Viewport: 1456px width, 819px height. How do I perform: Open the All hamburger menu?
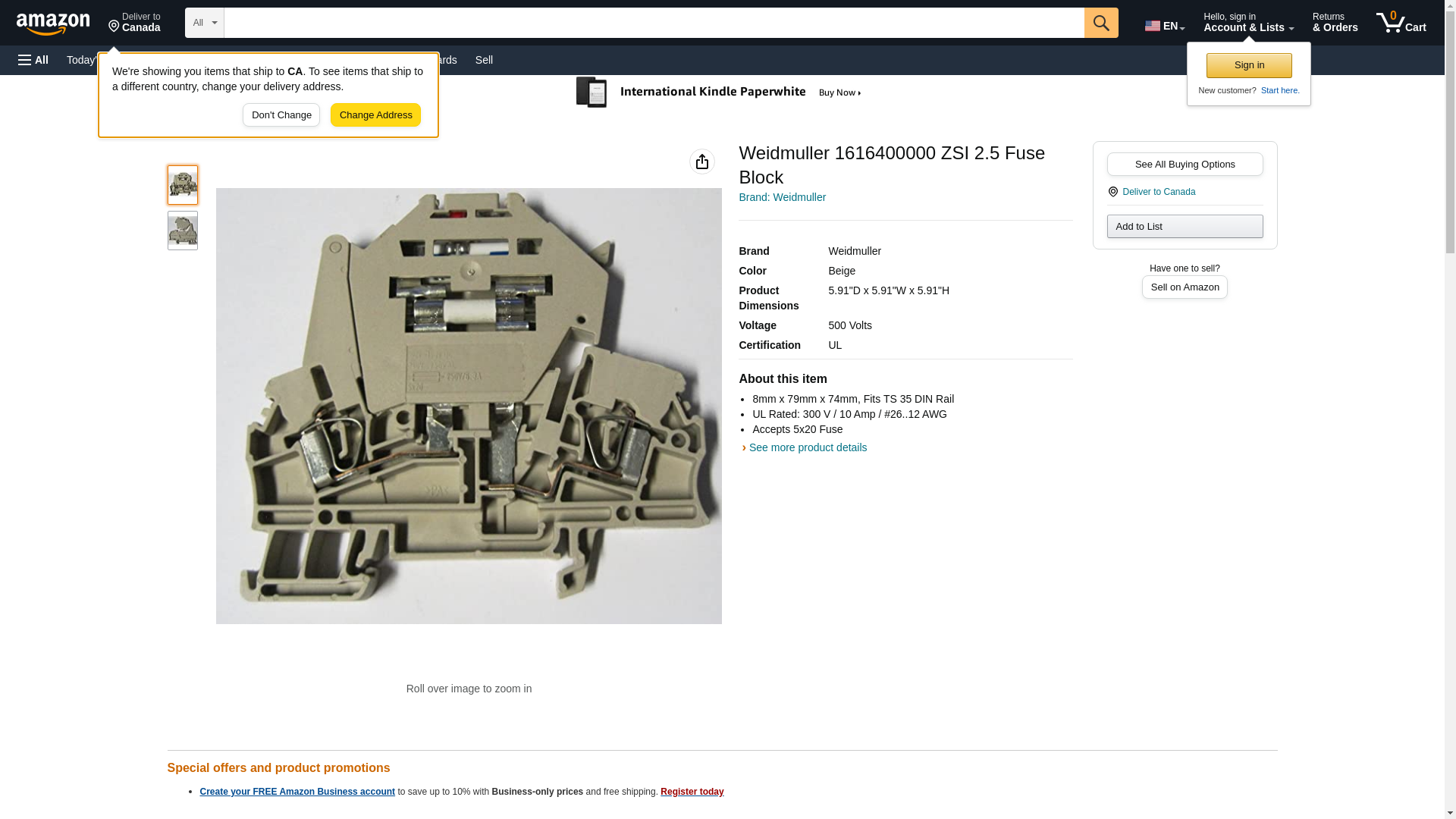(33, 60)
